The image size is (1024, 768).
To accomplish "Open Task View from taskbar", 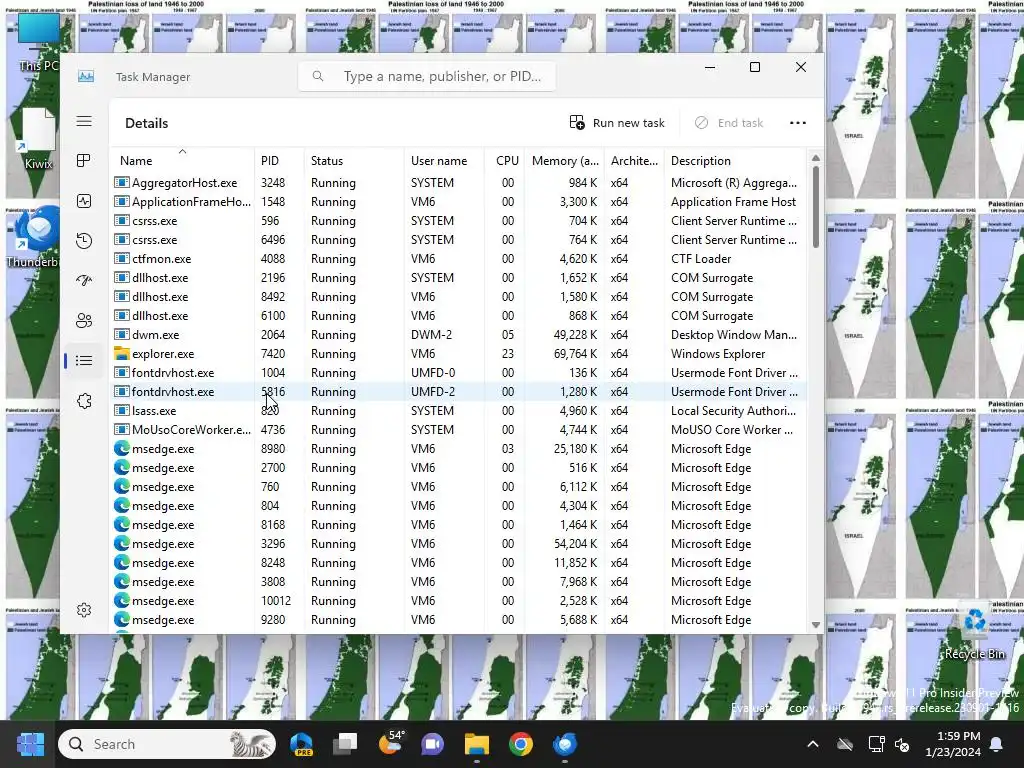I will point(345,744).
